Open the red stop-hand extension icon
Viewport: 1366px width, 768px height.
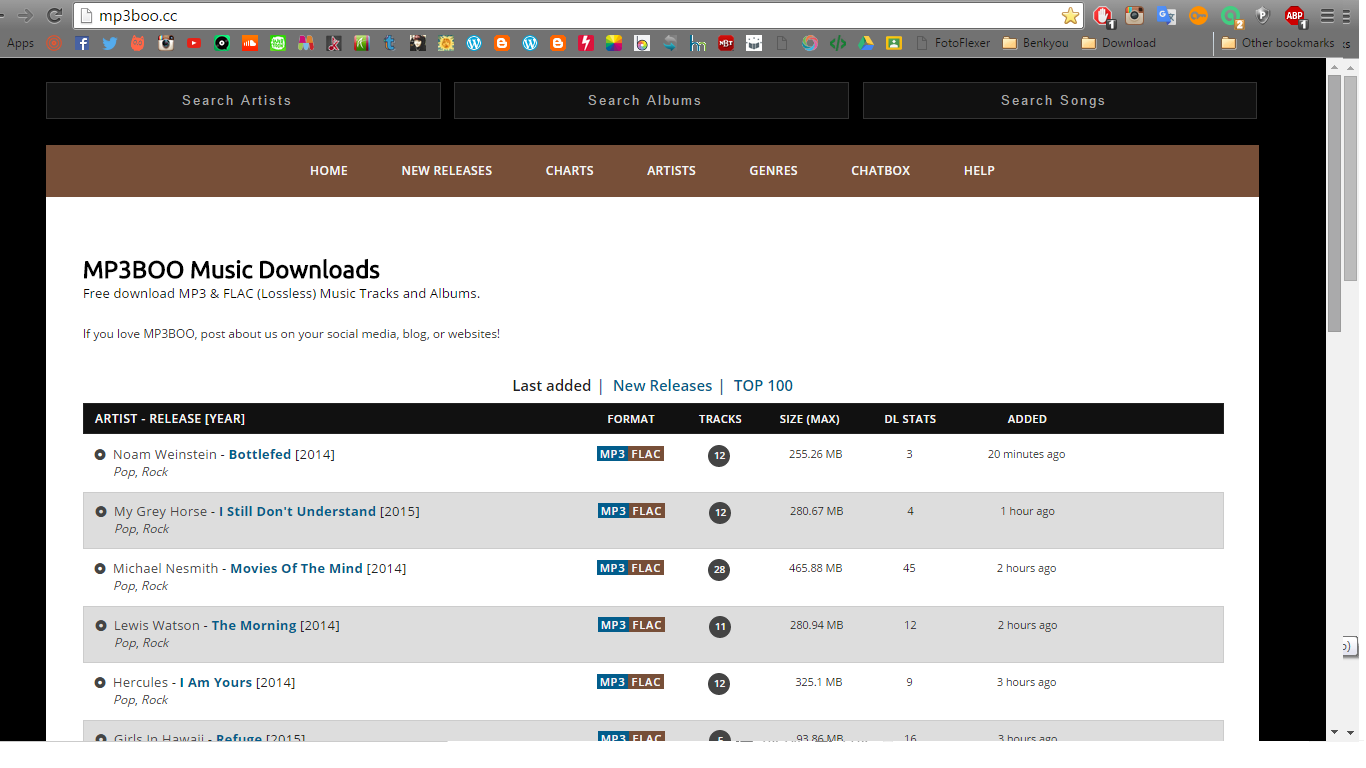coord(1102,16)
